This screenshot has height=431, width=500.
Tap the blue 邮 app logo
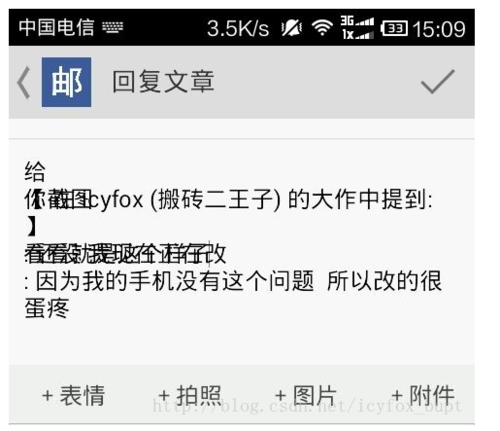[x=66, y=82]
